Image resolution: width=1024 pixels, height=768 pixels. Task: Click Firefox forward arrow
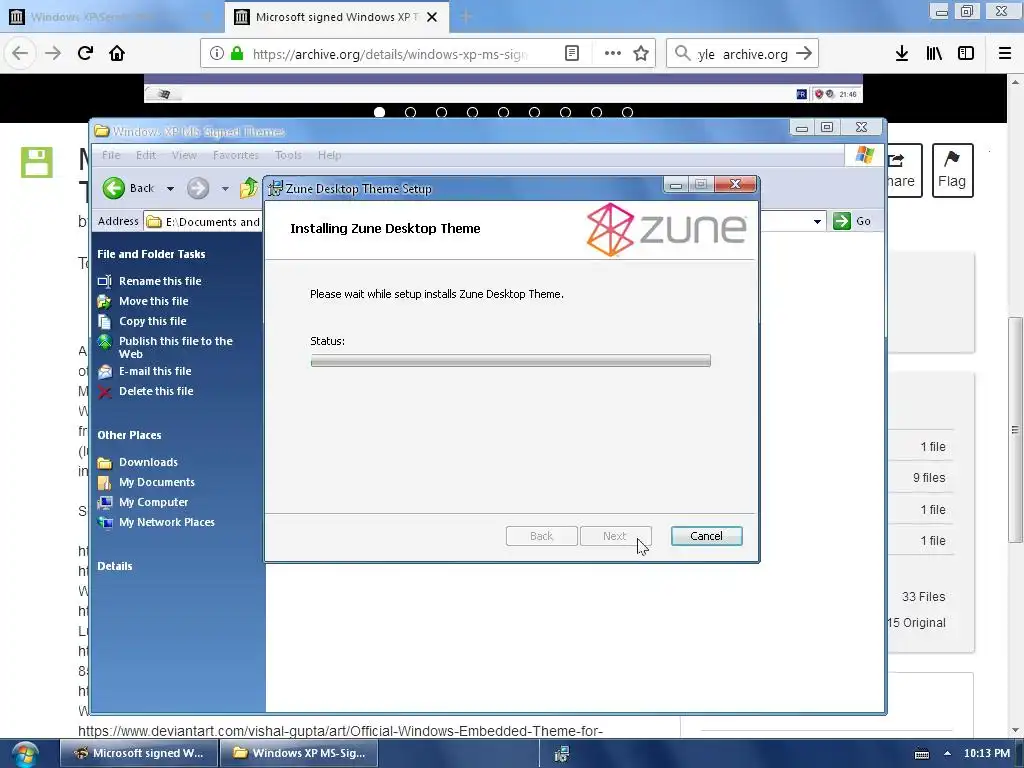(53, 53)
